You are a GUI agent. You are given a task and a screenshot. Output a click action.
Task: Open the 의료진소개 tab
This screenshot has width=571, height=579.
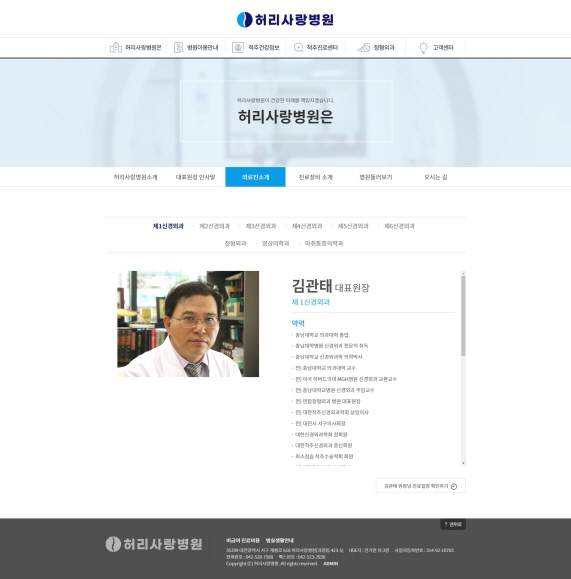pos(255,177)
